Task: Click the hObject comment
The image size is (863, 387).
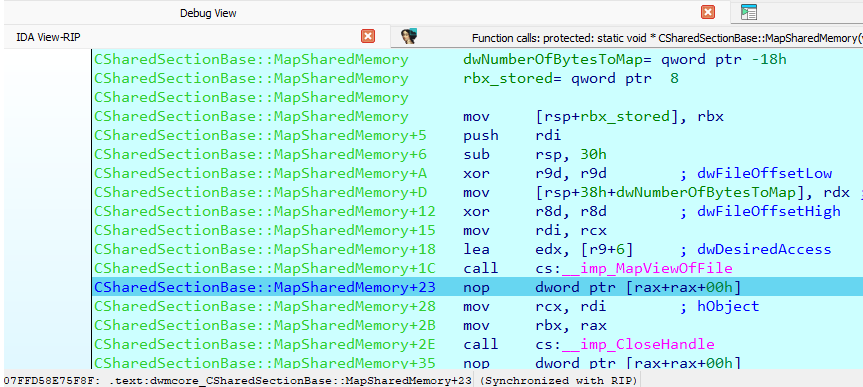Action: click(x=719, y=306)
